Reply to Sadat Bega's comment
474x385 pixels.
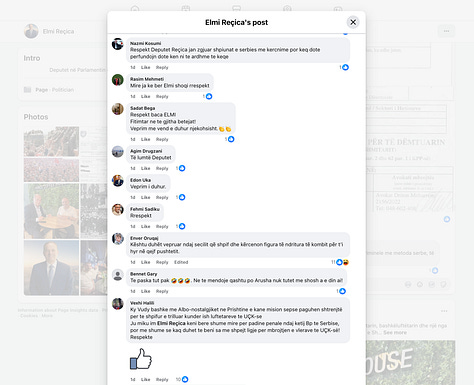[162, 139]
